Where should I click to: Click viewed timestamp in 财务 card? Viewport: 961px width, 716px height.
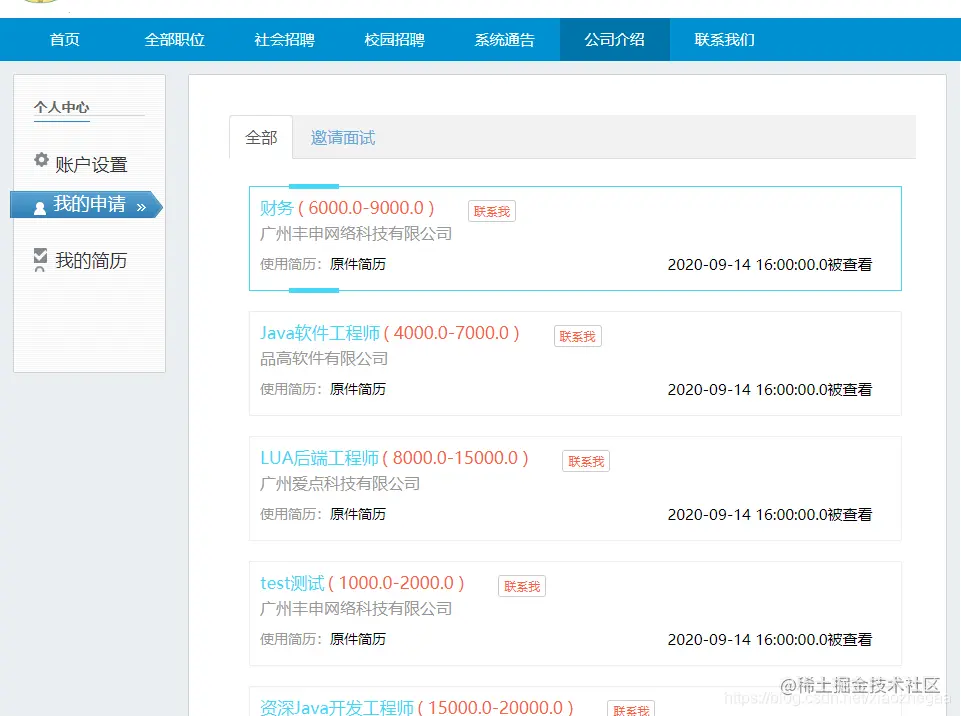pyautogui.click(x=770, y=265)
